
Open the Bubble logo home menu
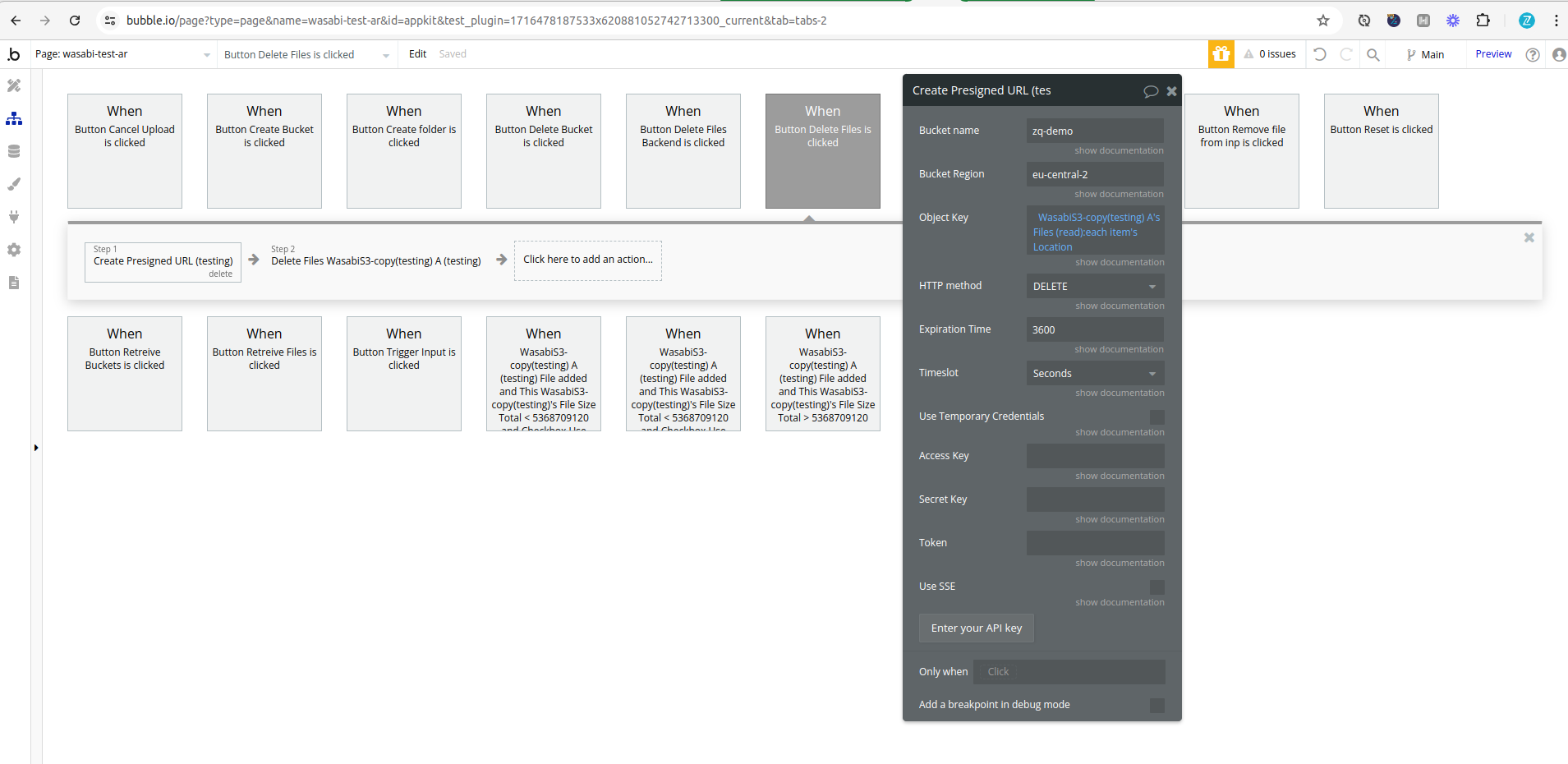pyautogui.click(x=14, y=54)
